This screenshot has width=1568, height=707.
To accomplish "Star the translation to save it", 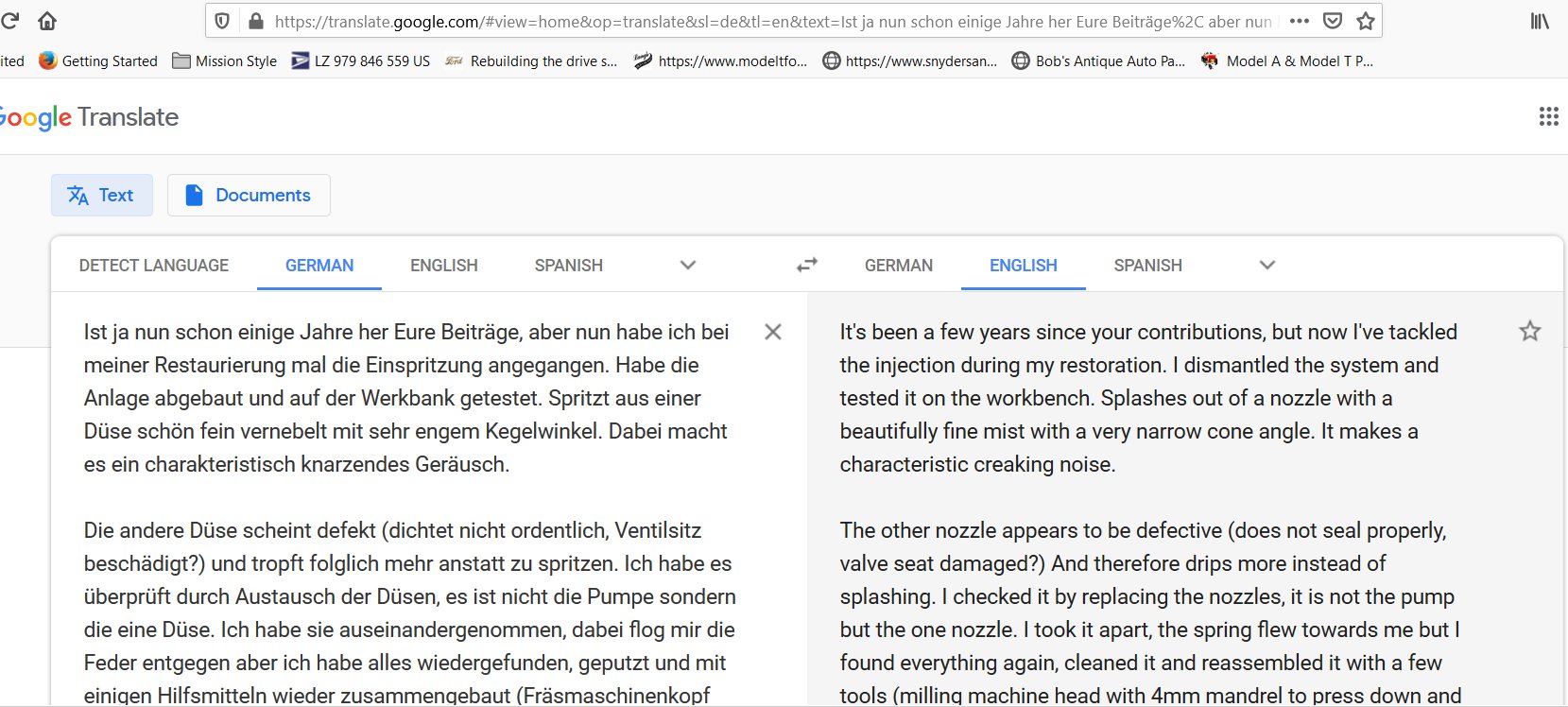I will pos(1529,332).
